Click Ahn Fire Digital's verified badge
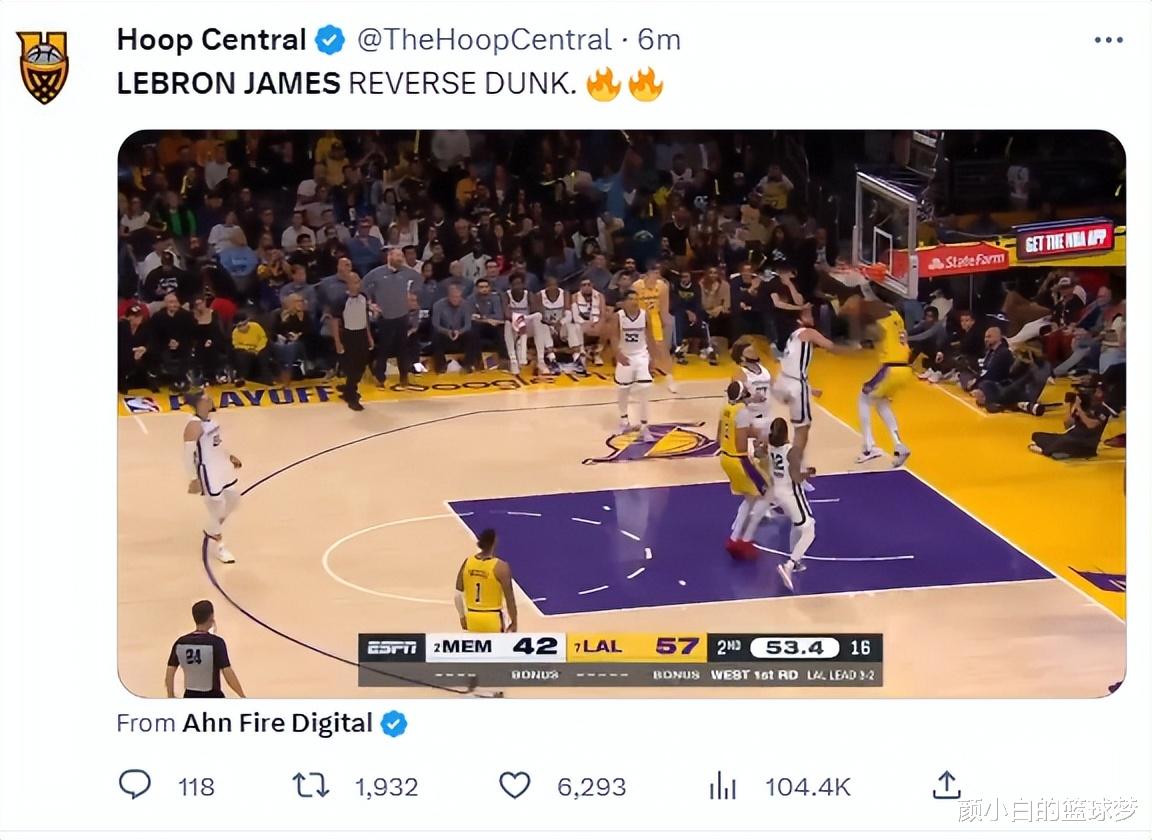Viewport: 1152px width, 840px height. [394, 723]
